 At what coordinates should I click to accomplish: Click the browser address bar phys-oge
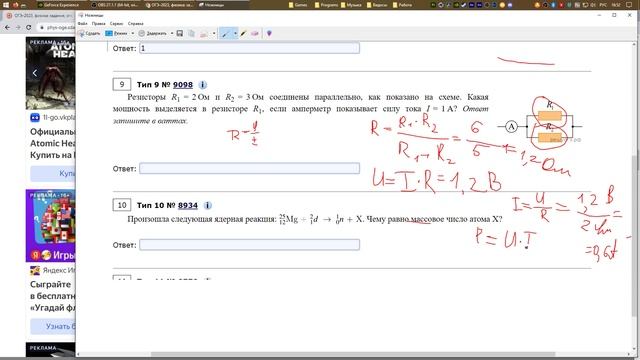tap(57, 27)
